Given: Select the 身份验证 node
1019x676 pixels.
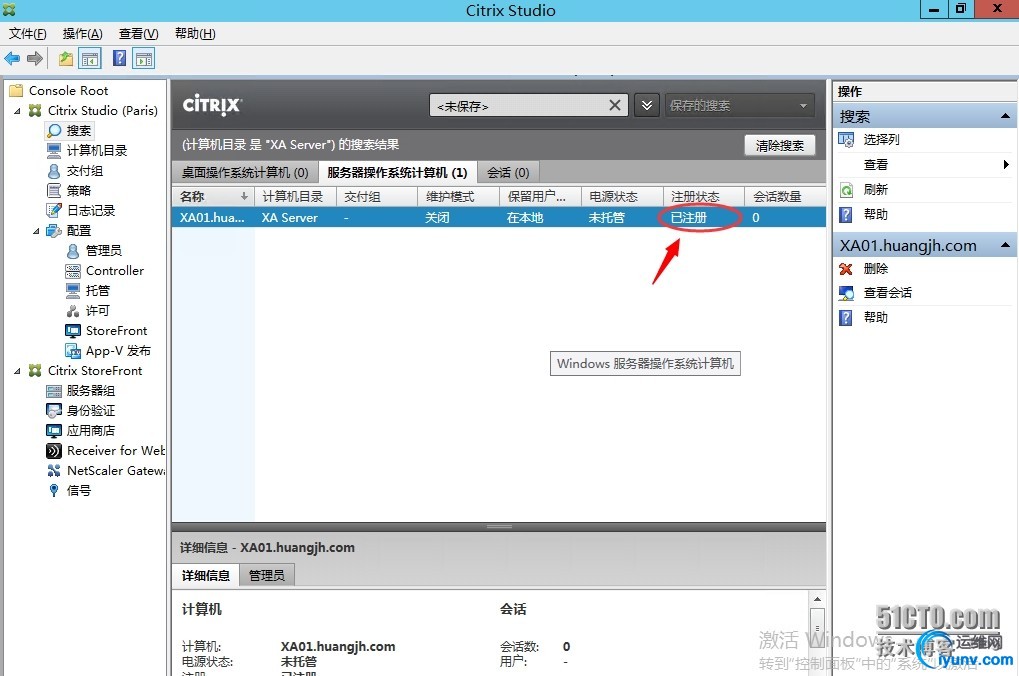Looking at the screenshot, I should pyautogui.click(x=81, y=411).
